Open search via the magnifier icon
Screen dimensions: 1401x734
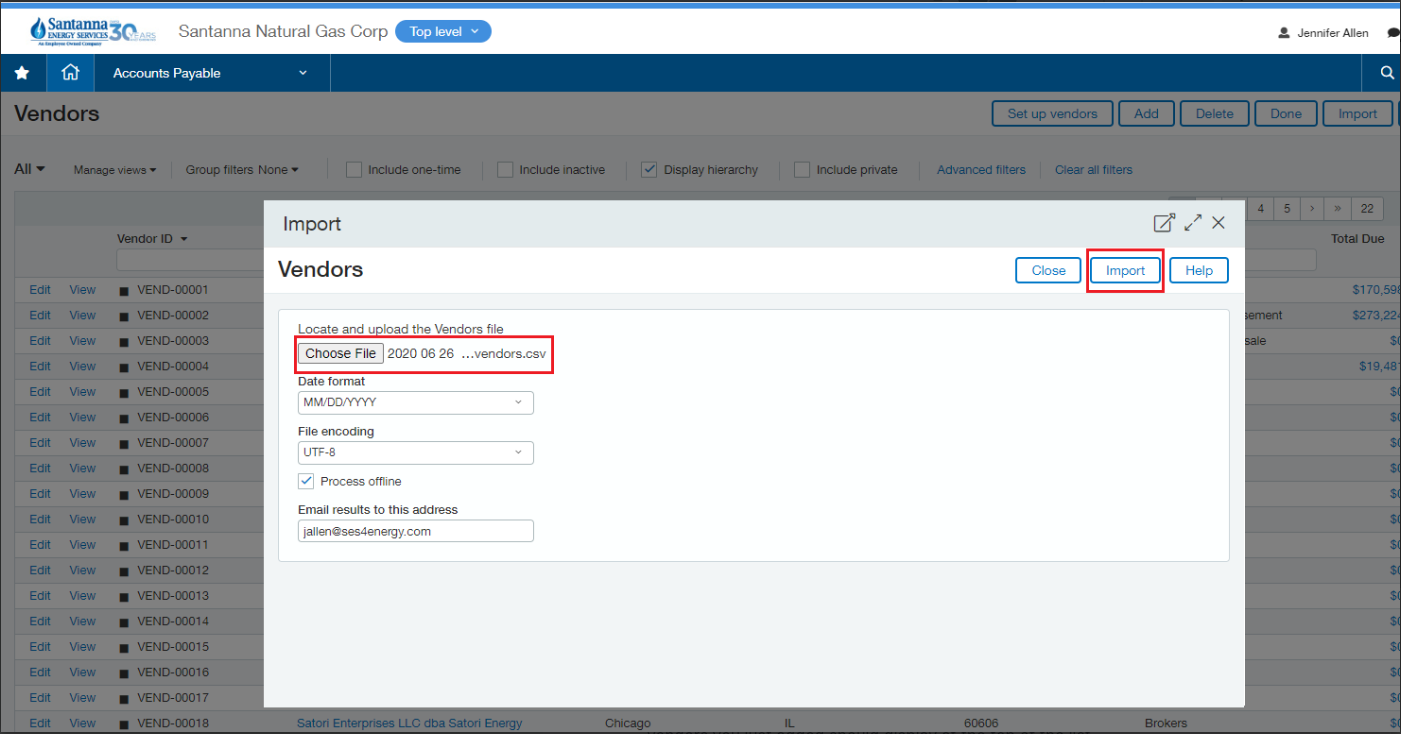tap(1386, 72)
